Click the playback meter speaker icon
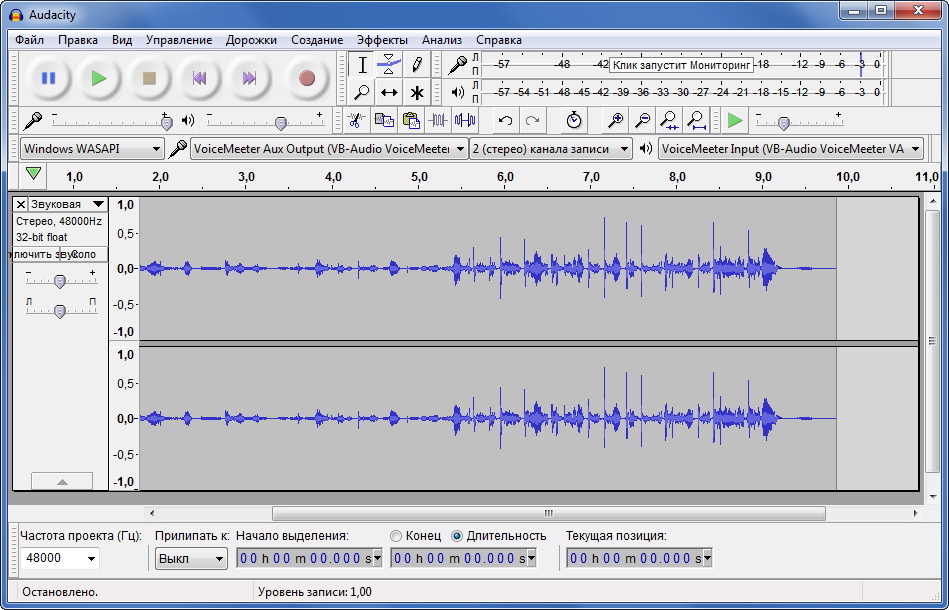The width and height of the screenshot is (949, 610). click(458, 93)
